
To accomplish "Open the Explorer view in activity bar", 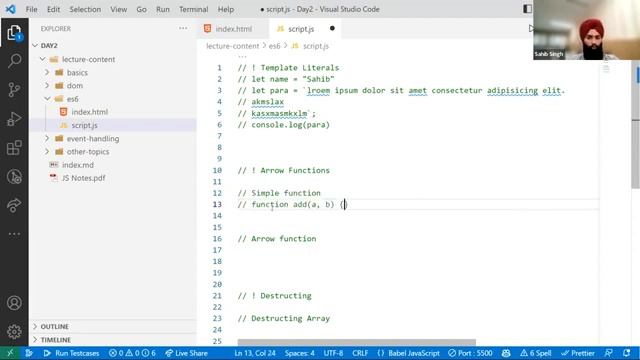I will (14, 33).
